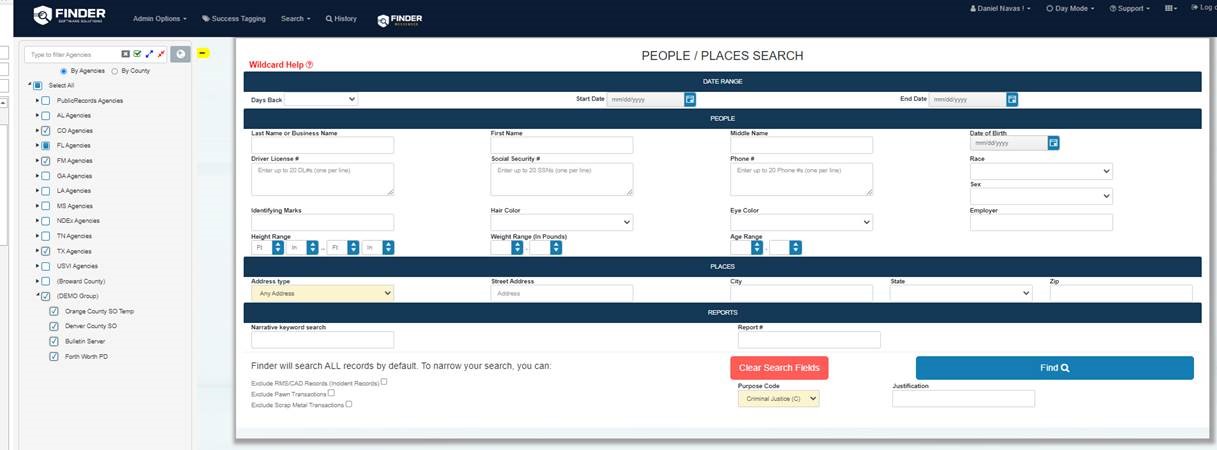Toggle the Select All checkbox

[38, 86]
